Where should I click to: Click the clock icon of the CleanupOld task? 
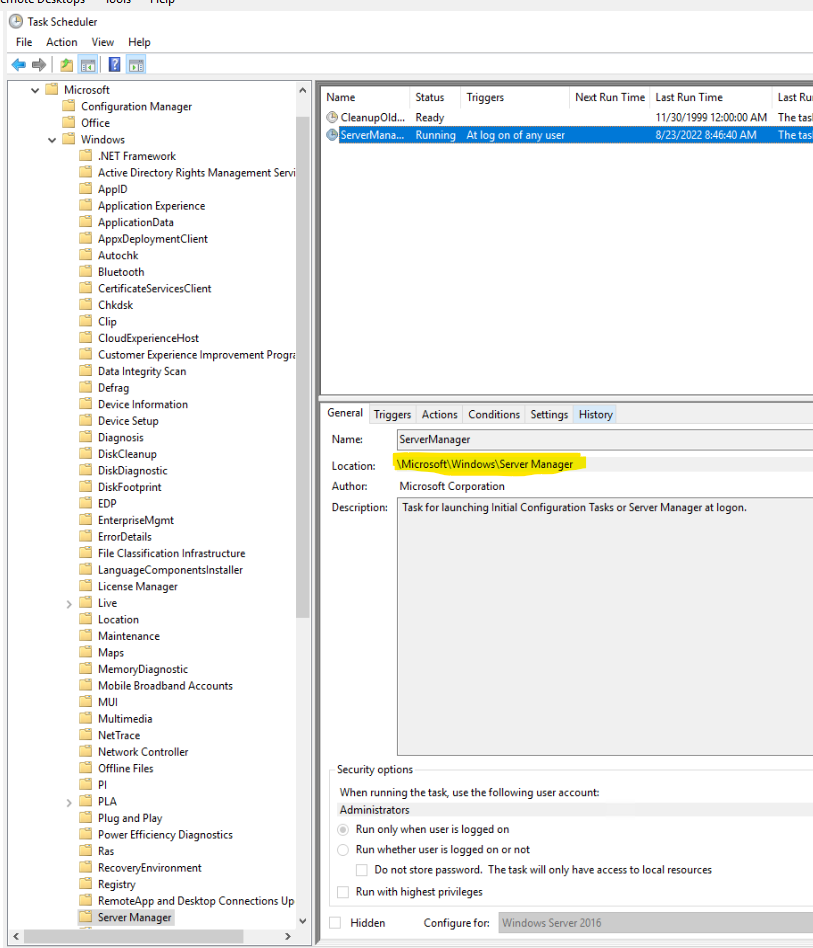pyautogui.click(x=332, y=117)
